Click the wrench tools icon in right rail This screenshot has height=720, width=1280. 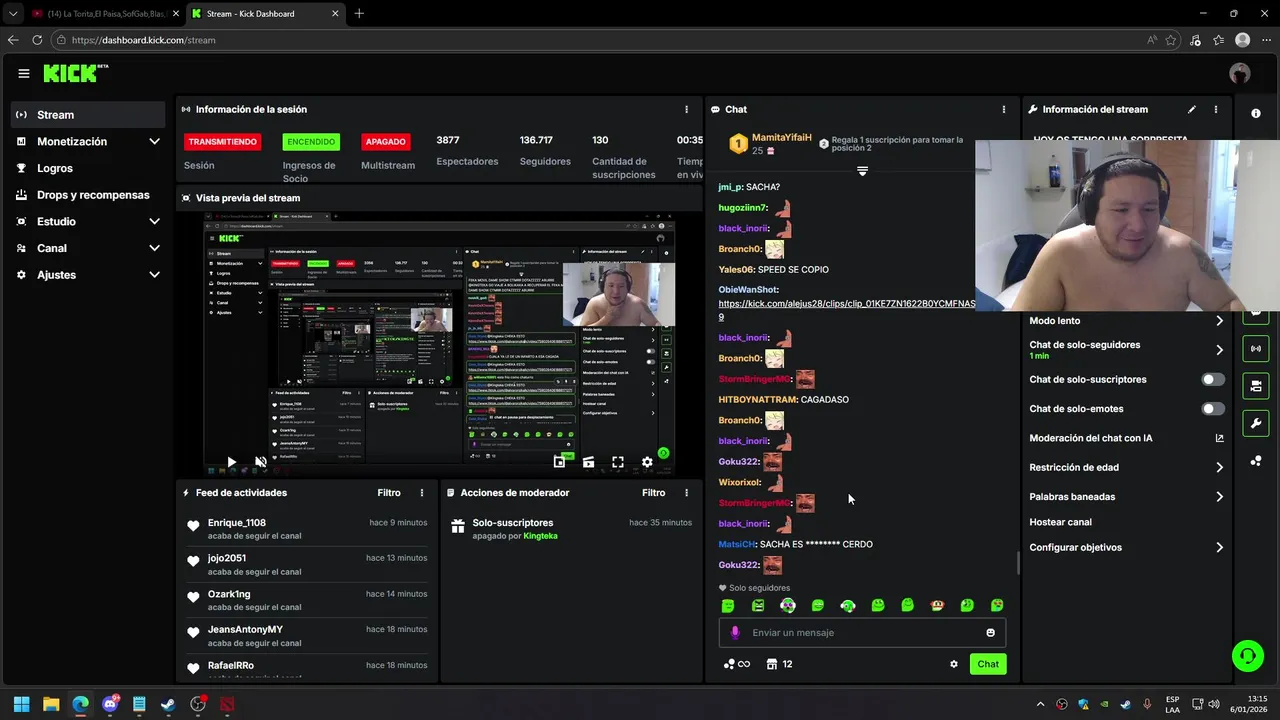click(1256, 423)
